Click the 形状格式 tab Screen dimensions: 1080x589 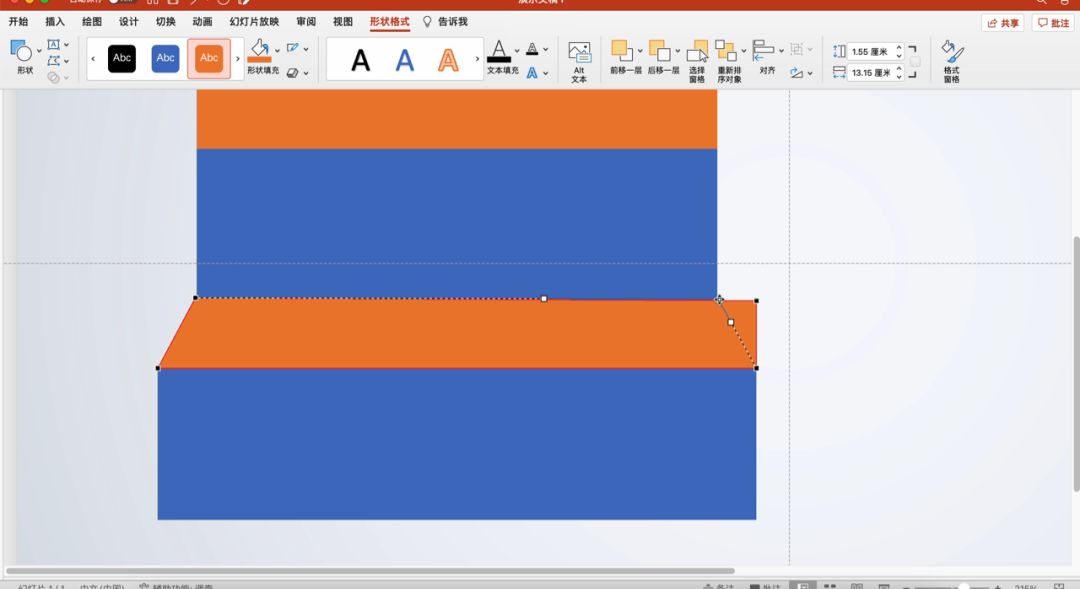coord(389,21)
